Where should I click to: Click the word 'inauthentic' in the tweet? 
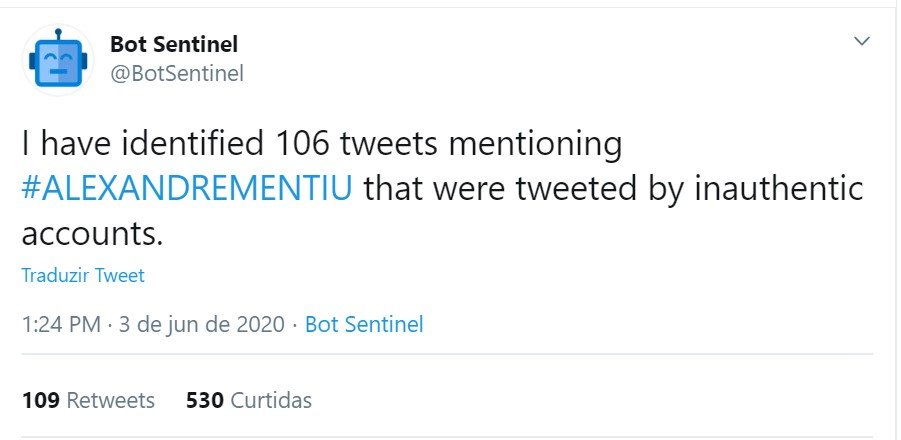779,188
